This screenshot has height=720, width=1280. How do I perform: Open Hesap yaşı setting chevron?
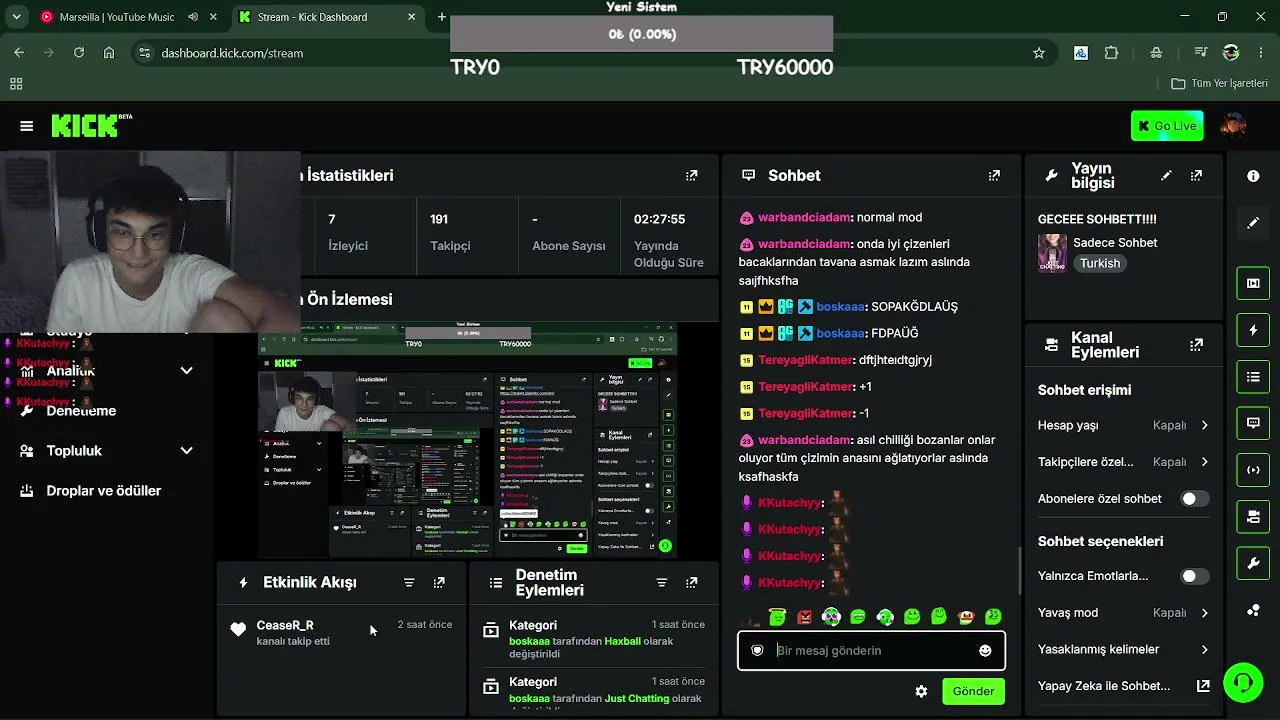tap(1204, 425)
